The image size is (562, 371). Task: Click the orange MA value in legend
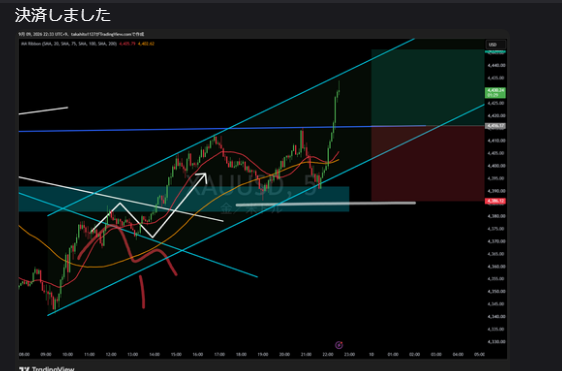(x=146, y=44)
